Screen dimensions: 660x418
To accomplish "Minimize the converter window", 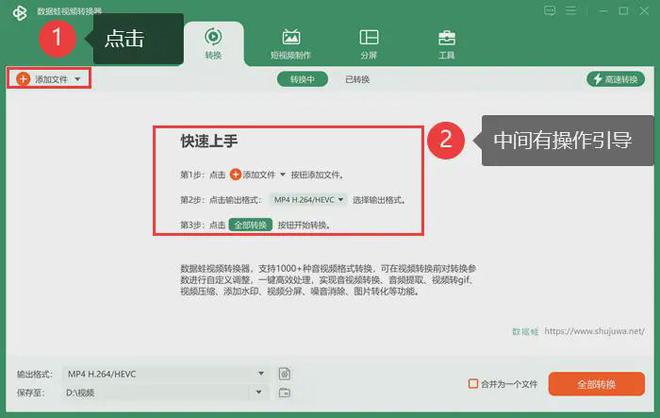I will (x=603, y=11).
